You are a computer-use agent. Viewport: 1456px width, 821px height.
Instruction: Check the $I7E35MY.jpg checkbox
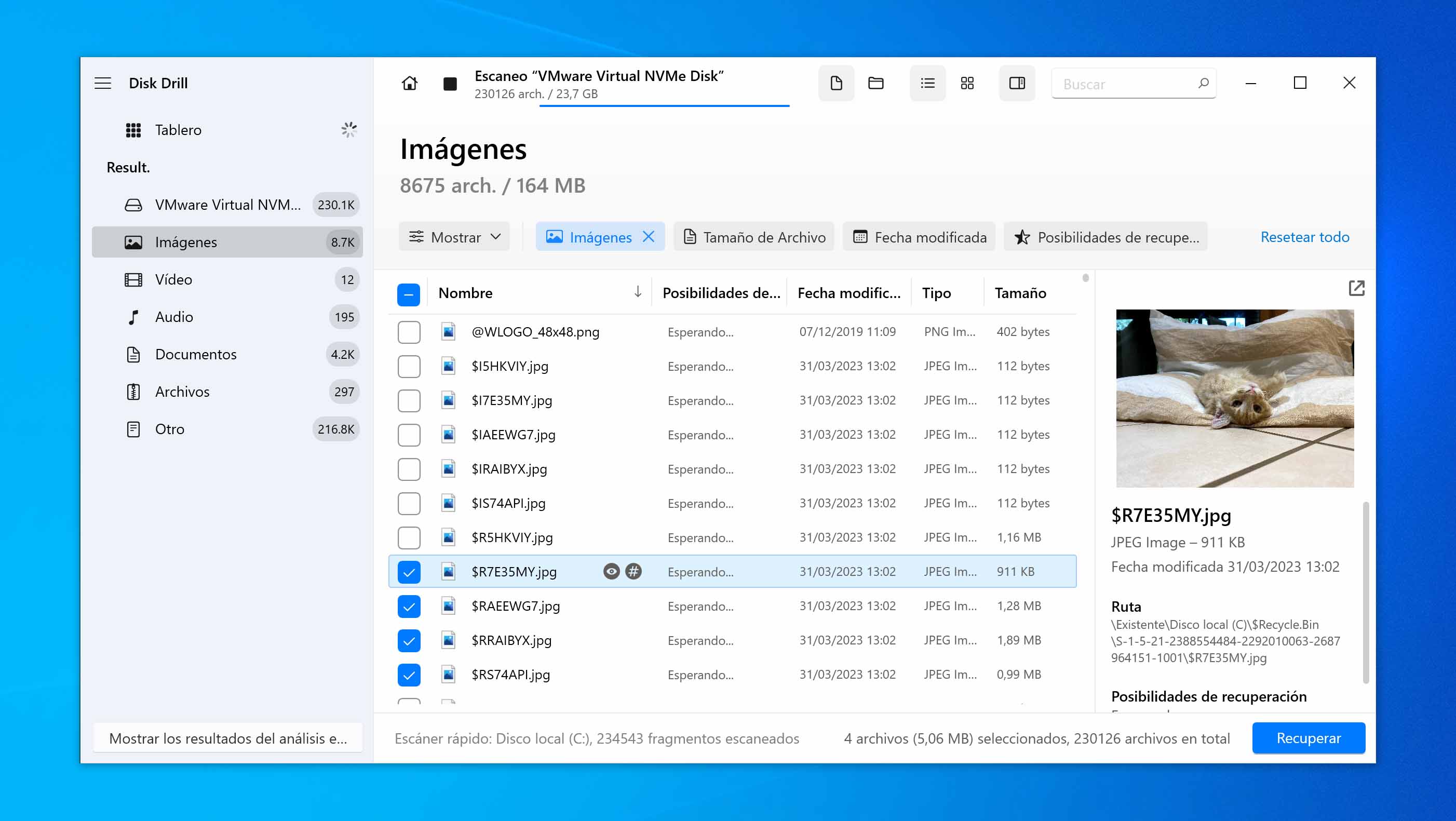coord(409,400)
